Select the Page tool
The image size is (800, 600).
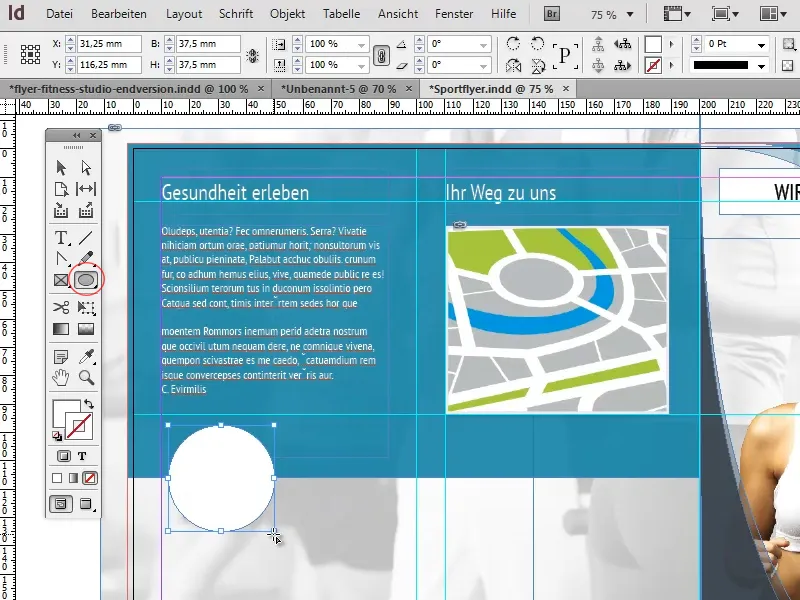pos(61,189)
